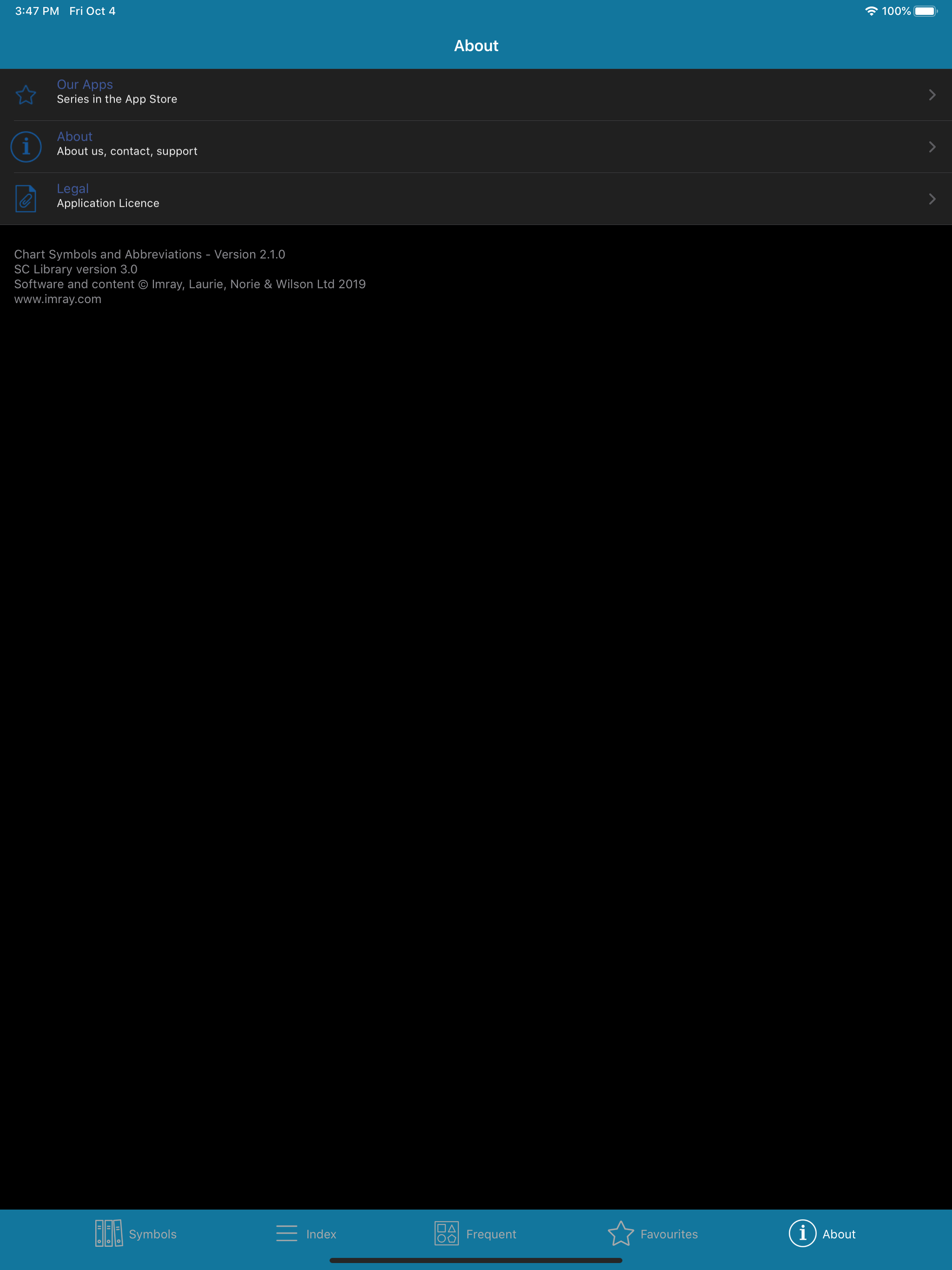
Task: Open the Legal link title
Action: [73, 188]
